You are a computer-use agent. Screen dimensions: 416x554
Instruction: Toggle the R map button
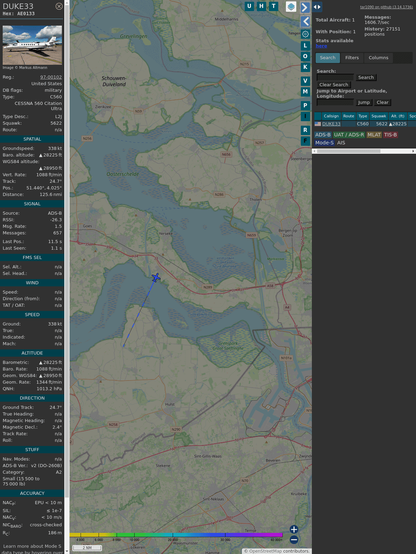pyautogui.click(x=305, y=130)
